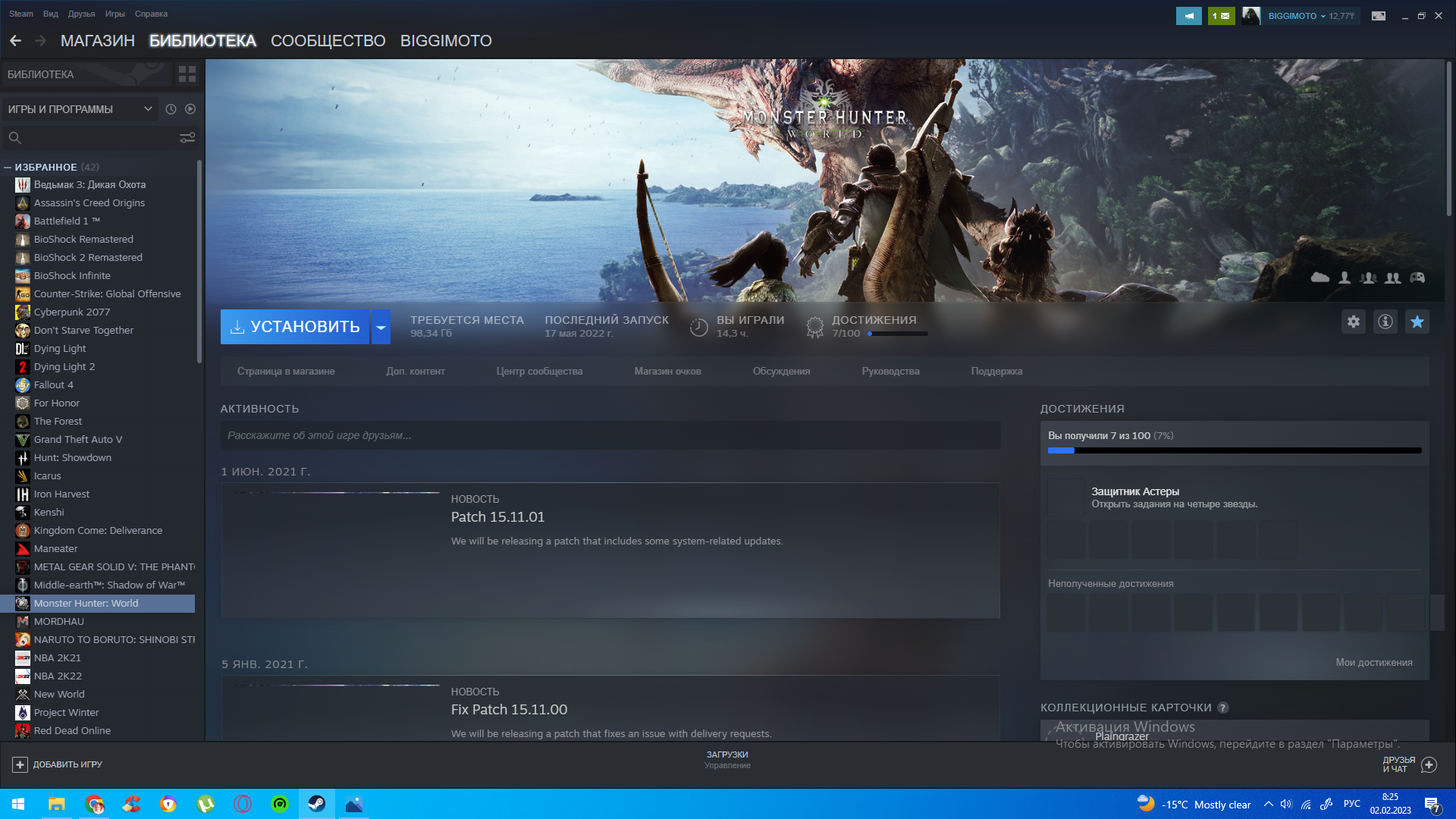Click the BIGGIMOTO profile avatar

1251,16
